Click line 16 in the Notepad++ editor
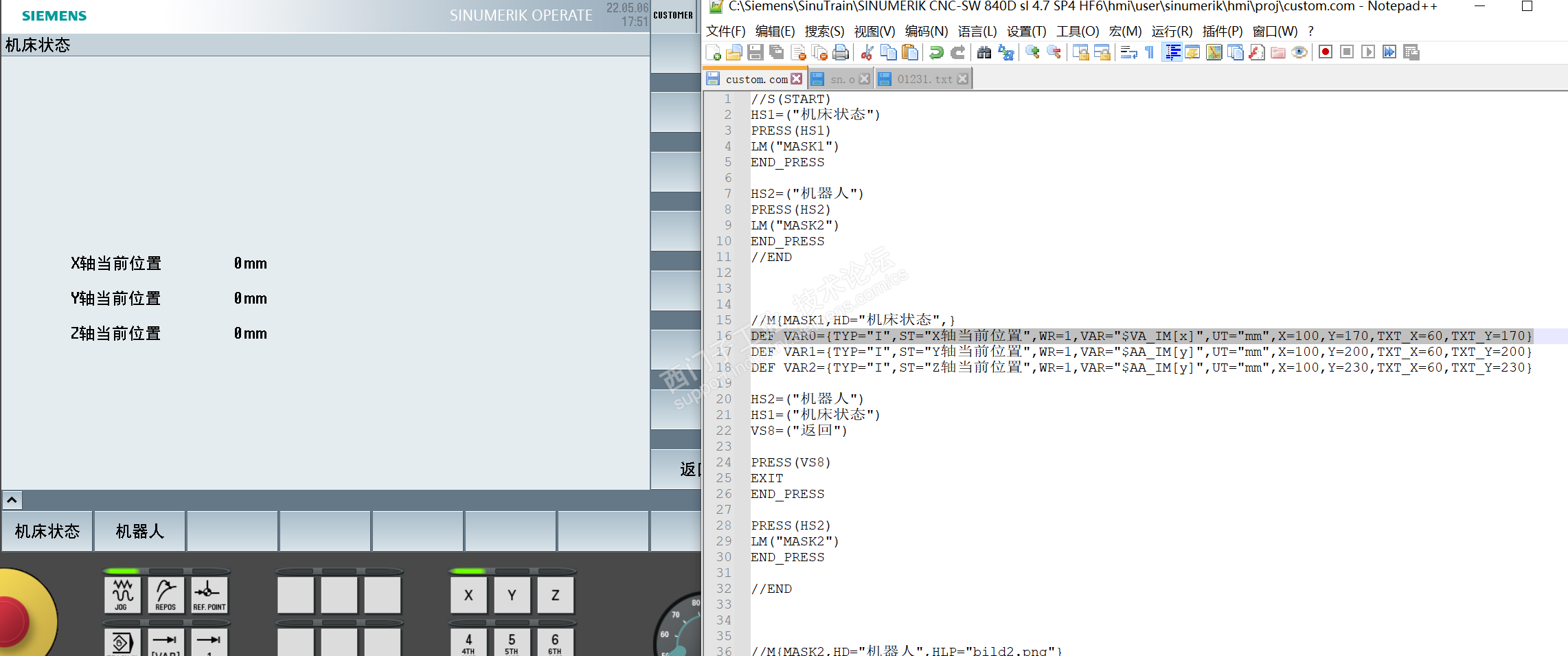 (1141, 336)
